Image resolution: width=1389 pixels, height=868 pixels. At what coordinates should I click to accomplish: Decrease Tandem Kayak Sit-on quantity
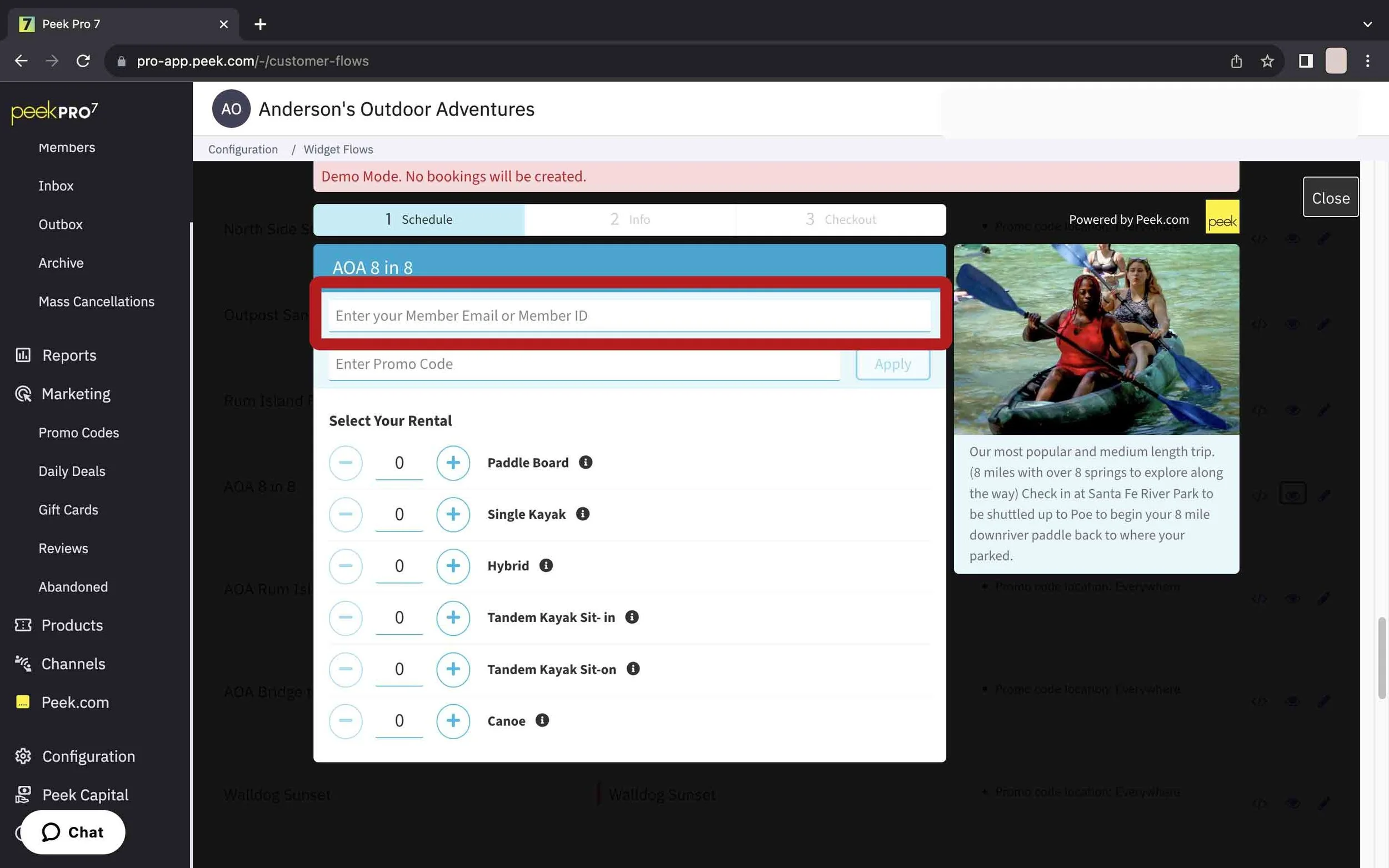tap(345, 669)
